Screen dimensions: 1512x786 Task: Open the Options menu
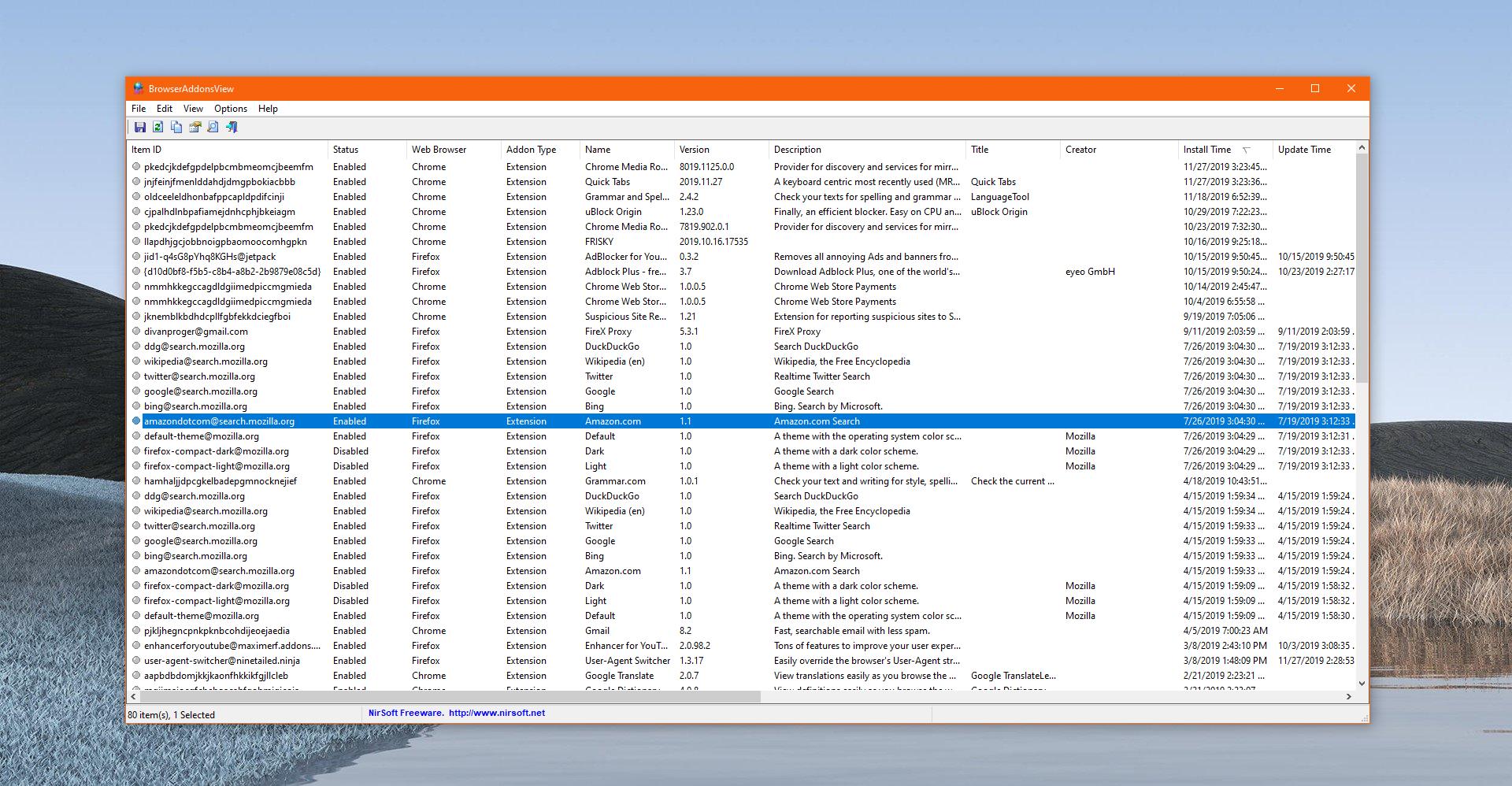(x=231, y=109)
